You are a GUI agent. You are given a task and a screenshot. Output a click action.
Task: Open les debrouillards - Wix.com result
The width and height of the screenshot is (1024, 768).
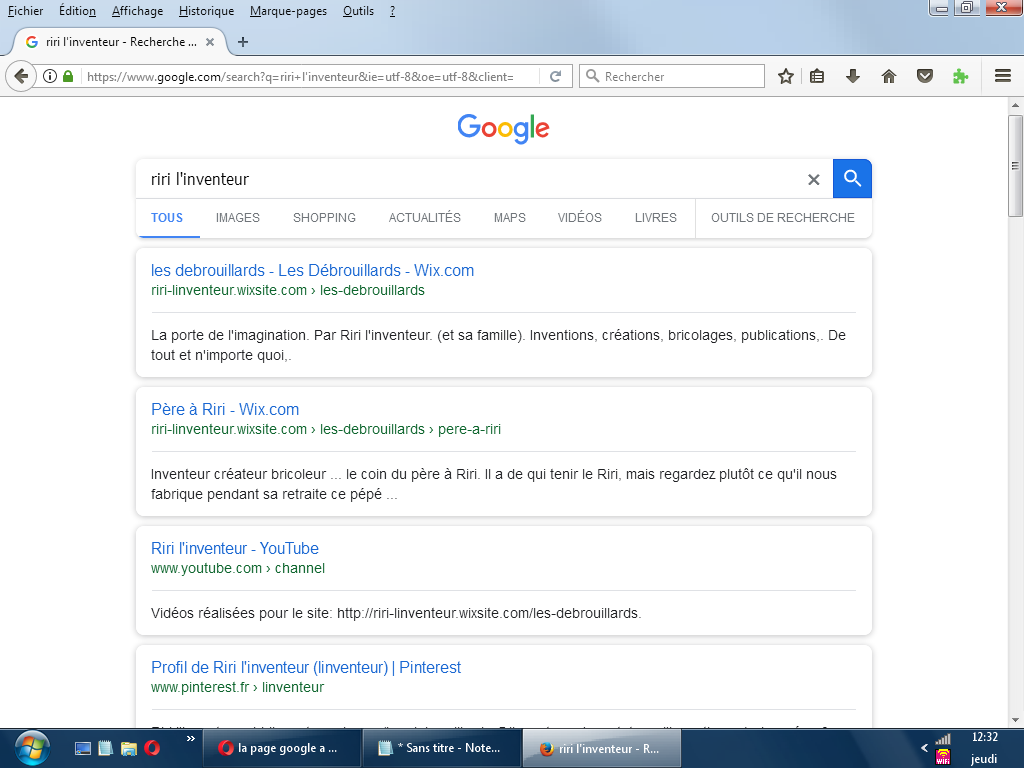(x=312, y=270)
